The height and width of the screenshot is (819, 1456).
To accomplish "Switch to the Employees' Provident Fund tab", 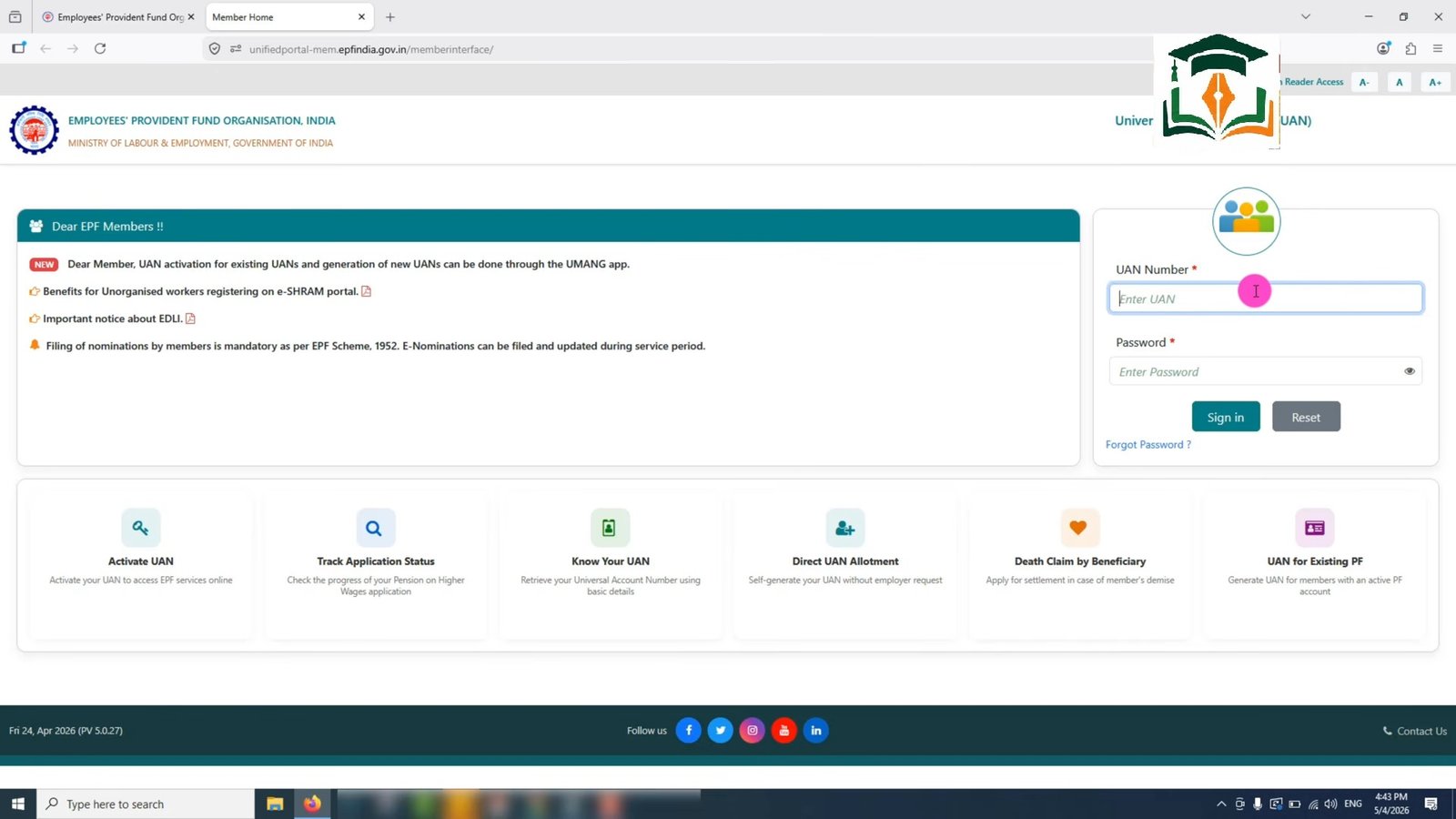I will coord(119,17).
